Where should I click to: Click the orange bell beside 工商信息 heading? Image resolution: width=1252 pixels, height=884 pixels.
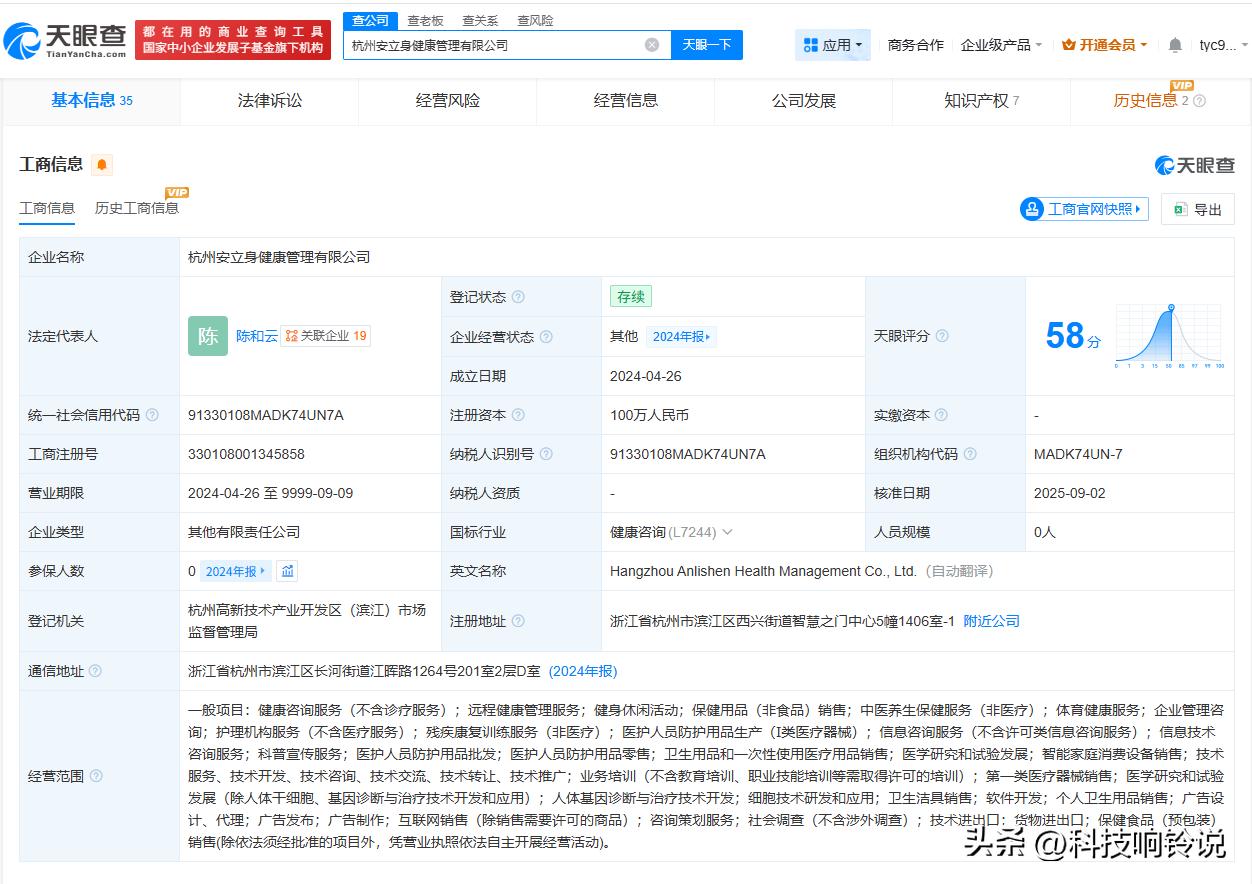(x=101, y=165)
